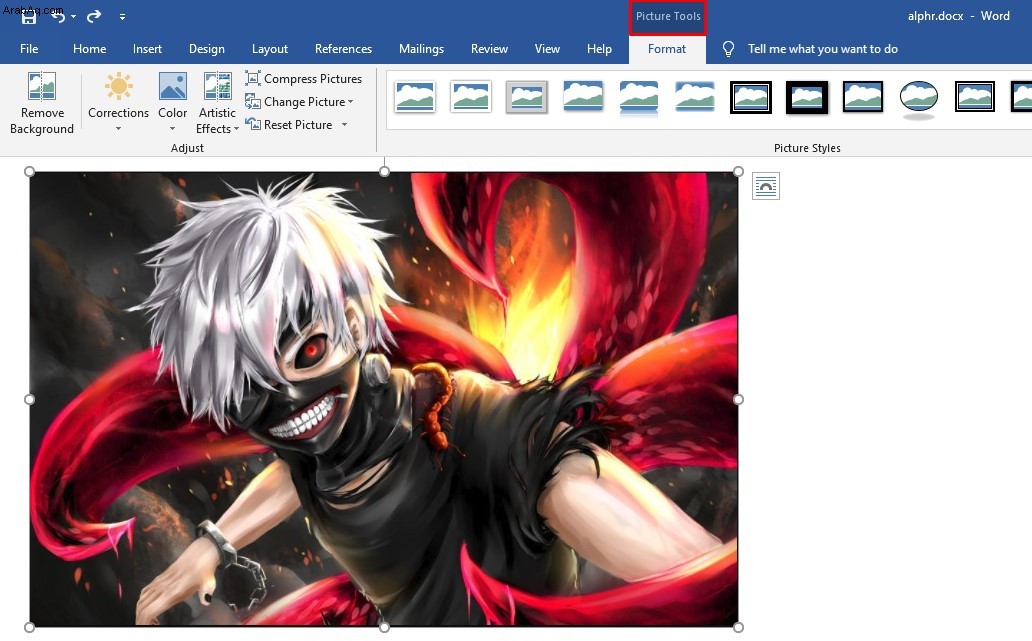This screenshot has height=641, width=1032.
Task: Apply the Compound Frame Black style
Action: [x=975, y=97]
